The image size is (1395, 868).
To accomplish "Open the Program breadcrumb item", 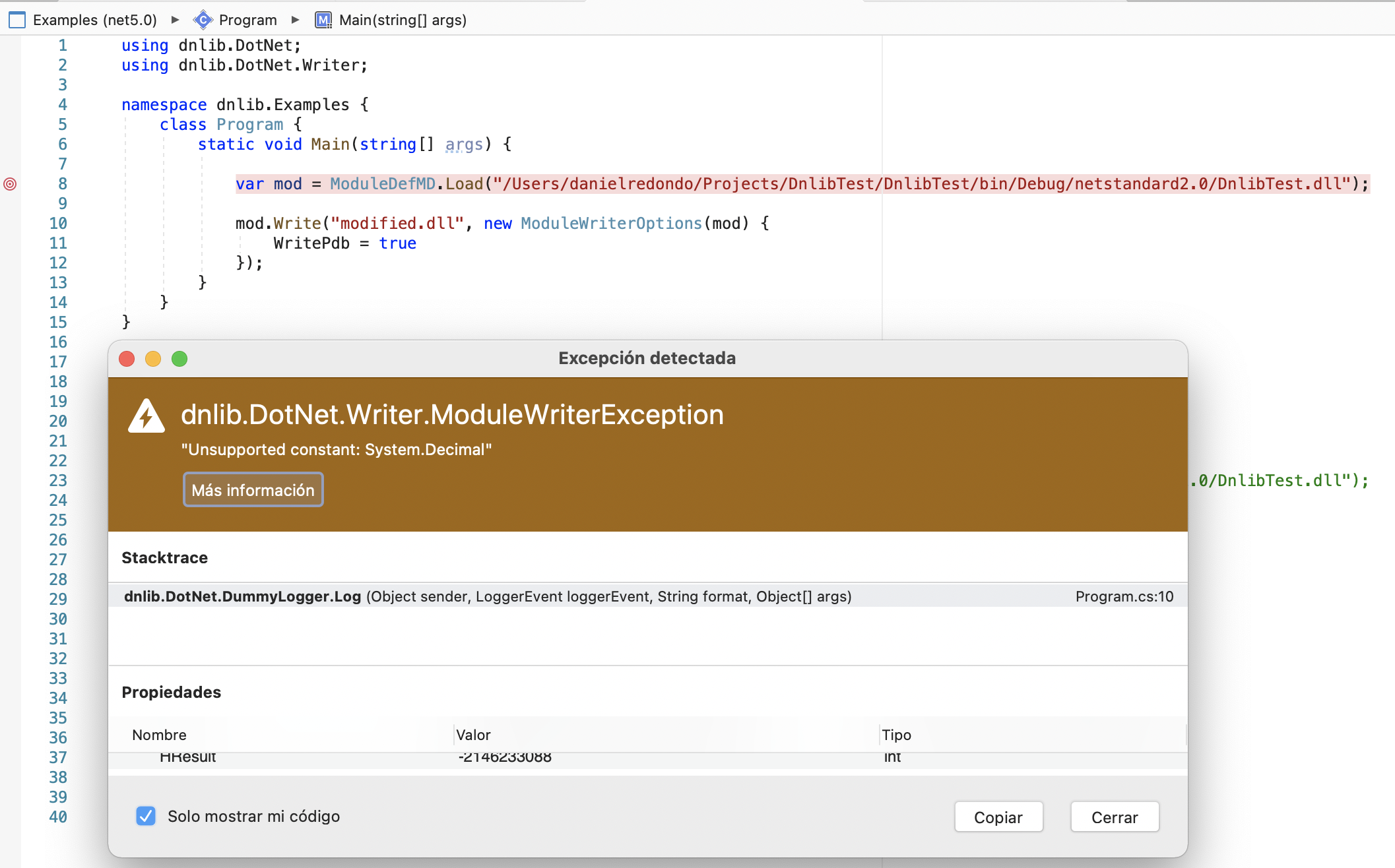I will click(x=247, y=20).
